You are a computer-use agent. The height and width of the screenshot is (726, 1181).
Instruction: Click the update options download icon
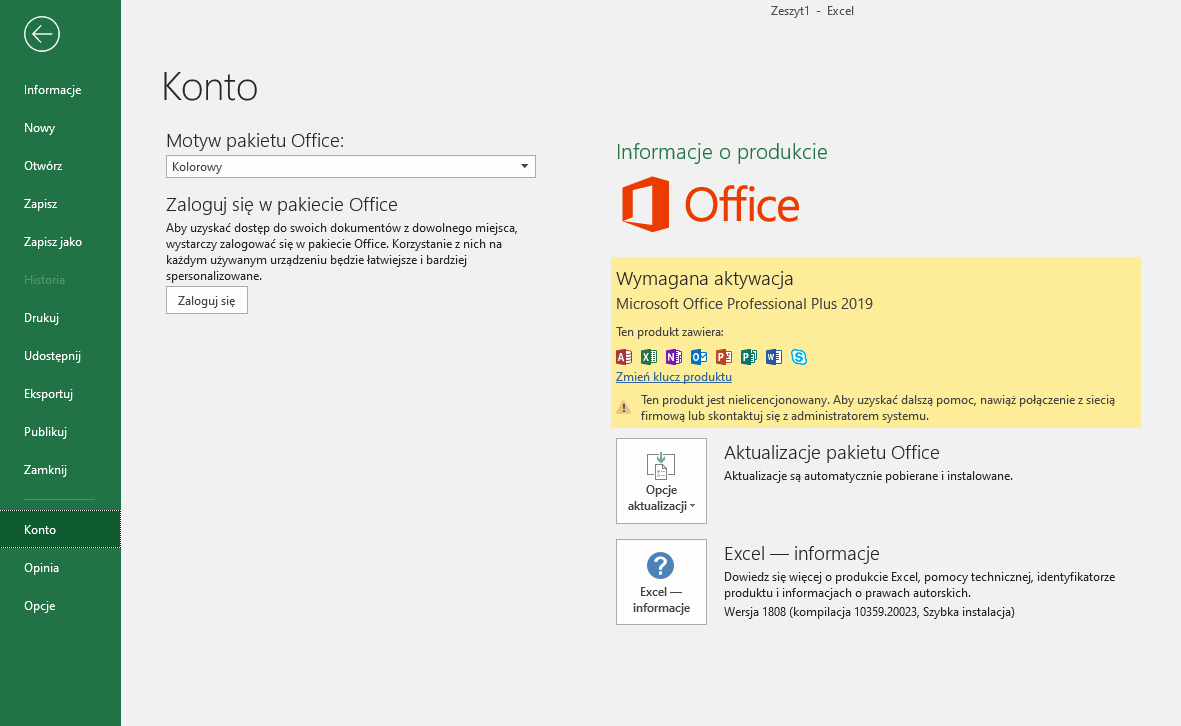[661, 465]
